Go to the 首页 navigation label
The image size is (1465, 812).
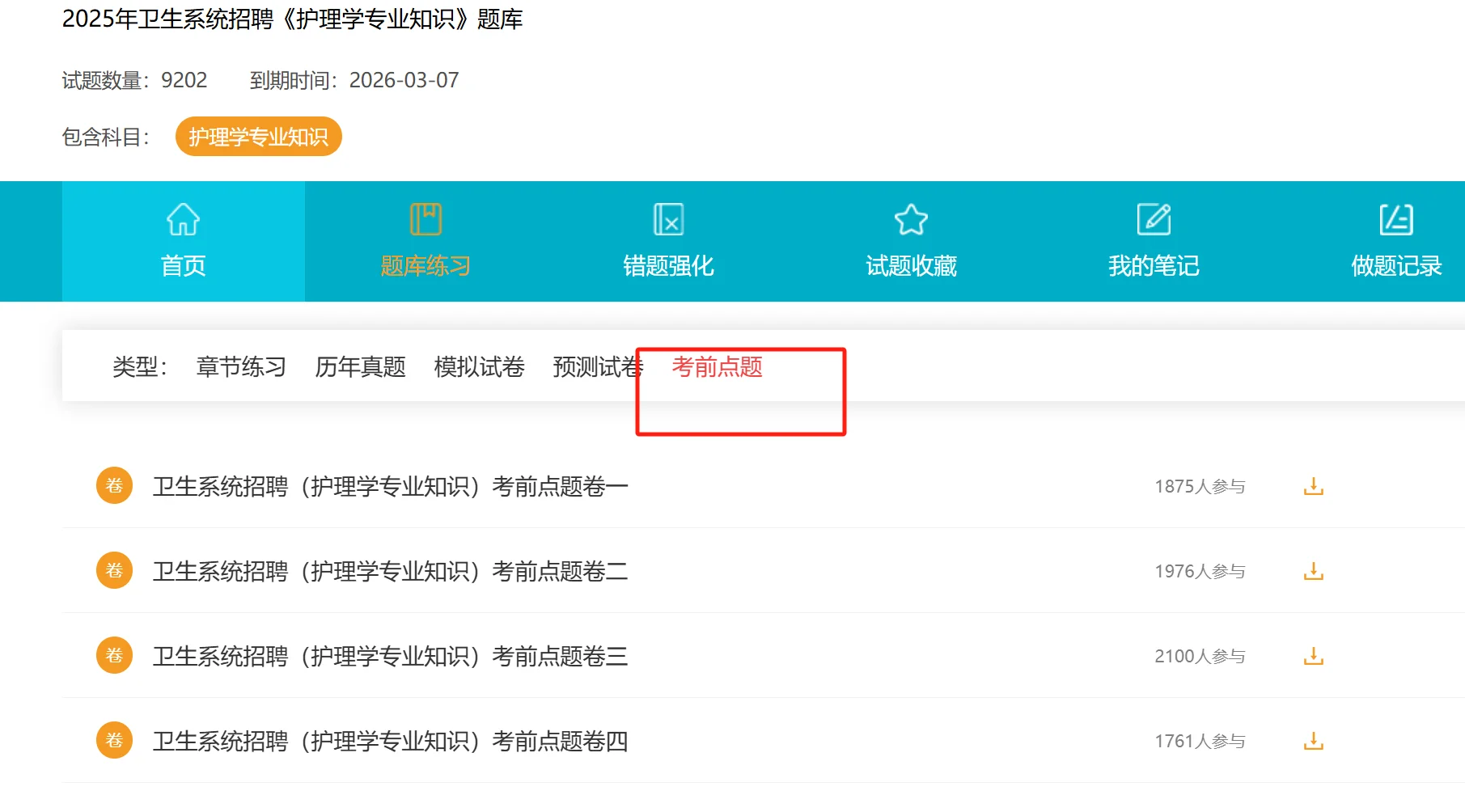click(184, 266)
